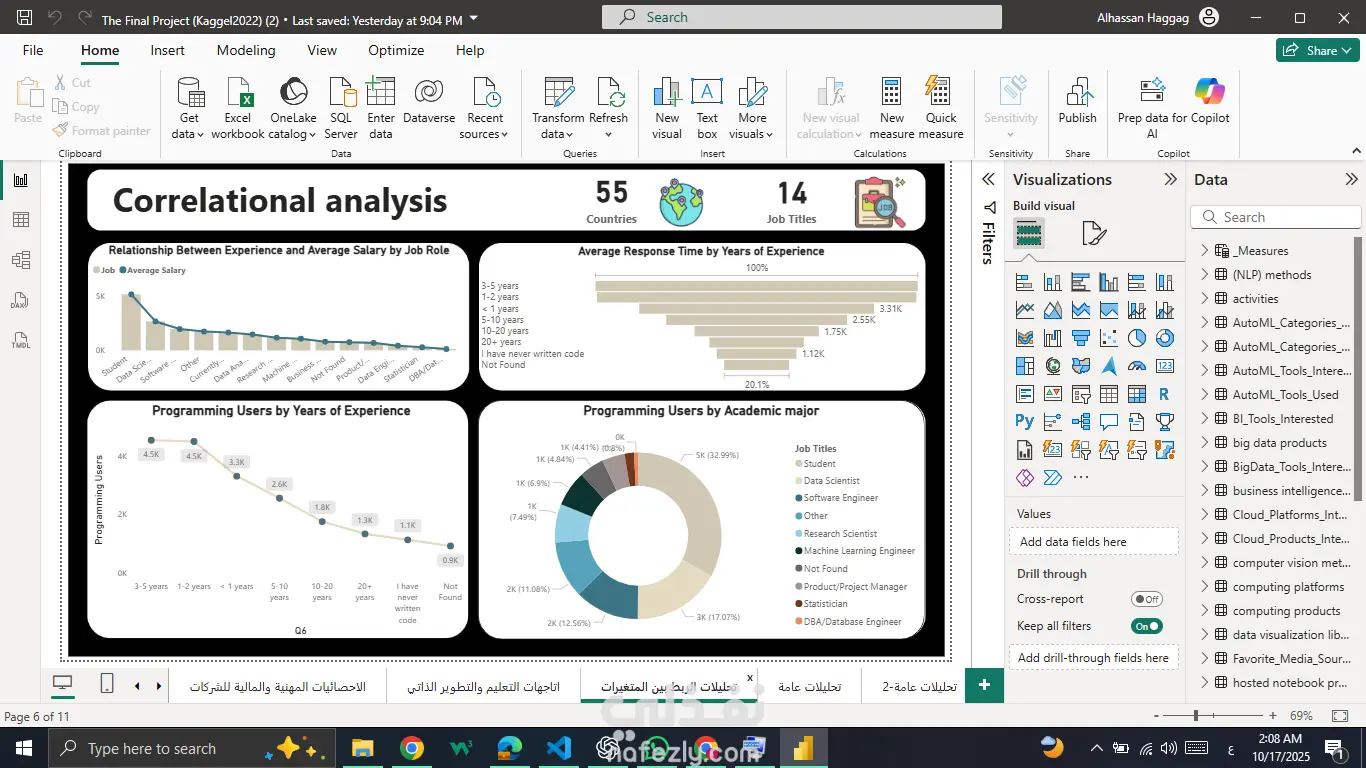Toggle Cross-report drill through off switch
This screenshot has height=768, width=1366.
(x=1146, y=599)
